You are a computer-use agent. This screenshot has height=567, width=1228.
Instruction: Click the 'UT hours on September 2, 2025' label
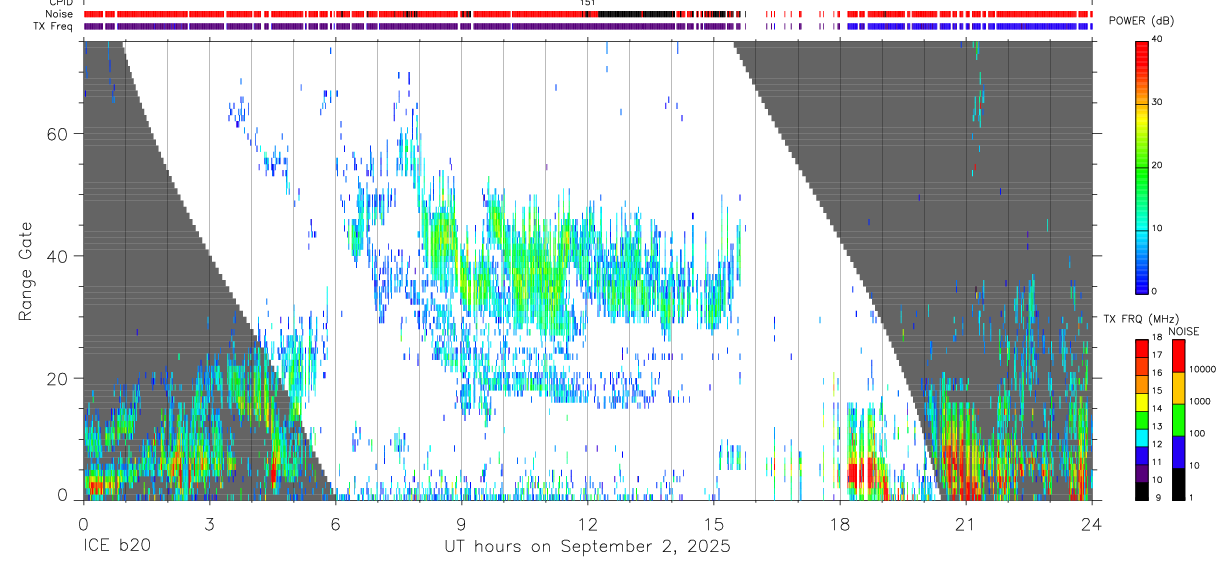587,547
